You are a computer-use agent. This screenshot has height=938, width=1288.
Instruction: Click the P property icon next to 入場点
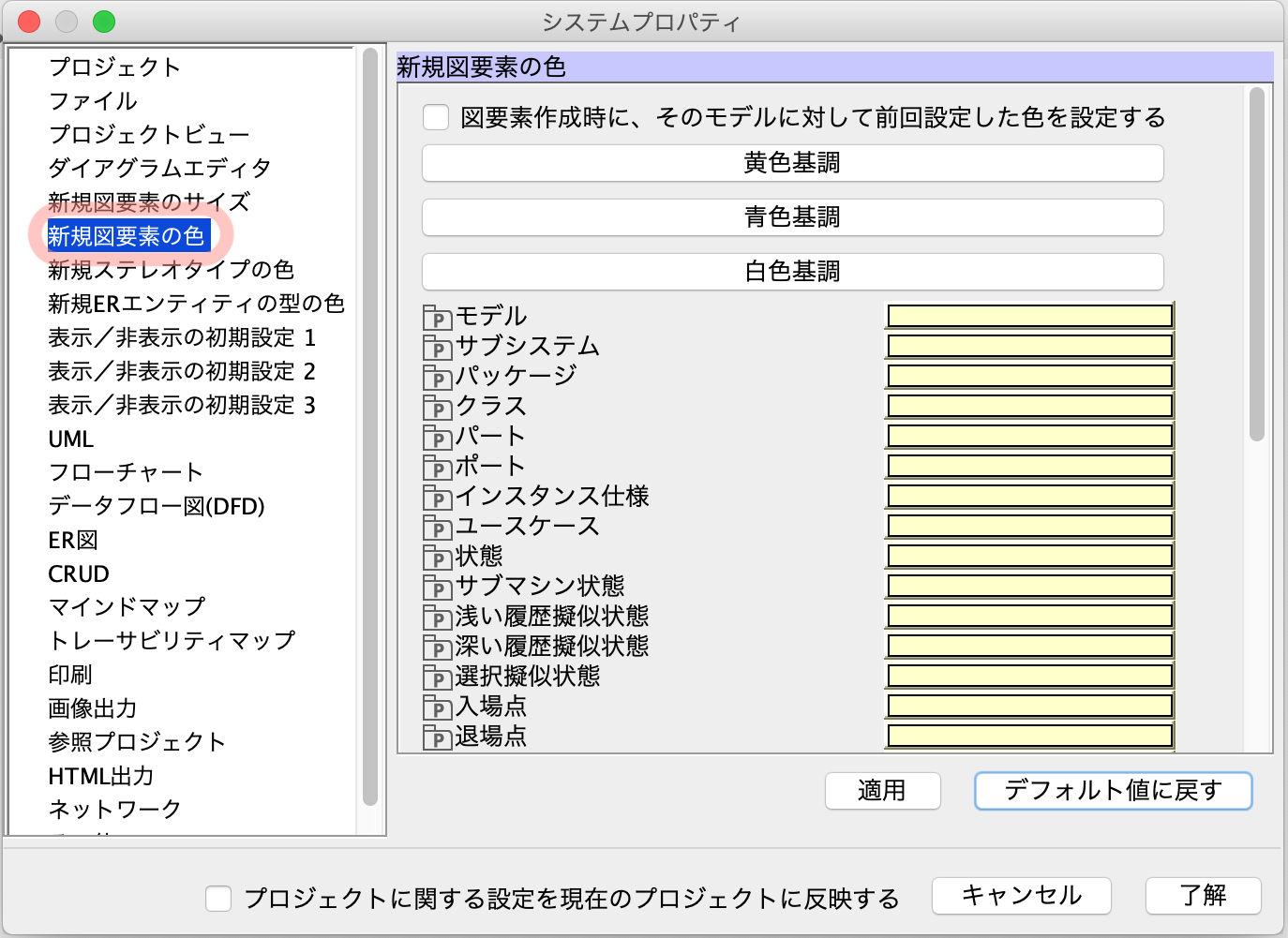click(x=438, y=708)
